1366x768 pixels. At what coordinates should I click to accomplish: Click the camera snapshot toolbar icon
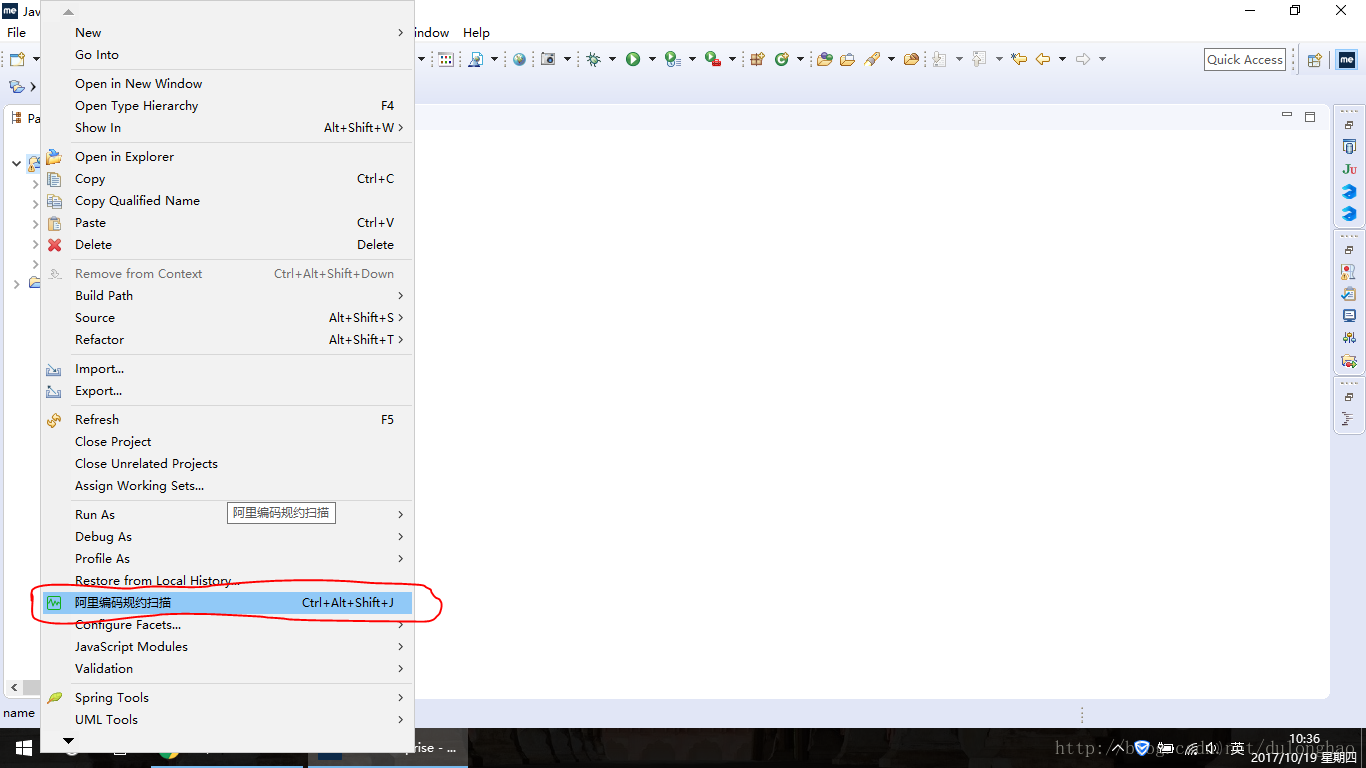click(x=548, y=59)
